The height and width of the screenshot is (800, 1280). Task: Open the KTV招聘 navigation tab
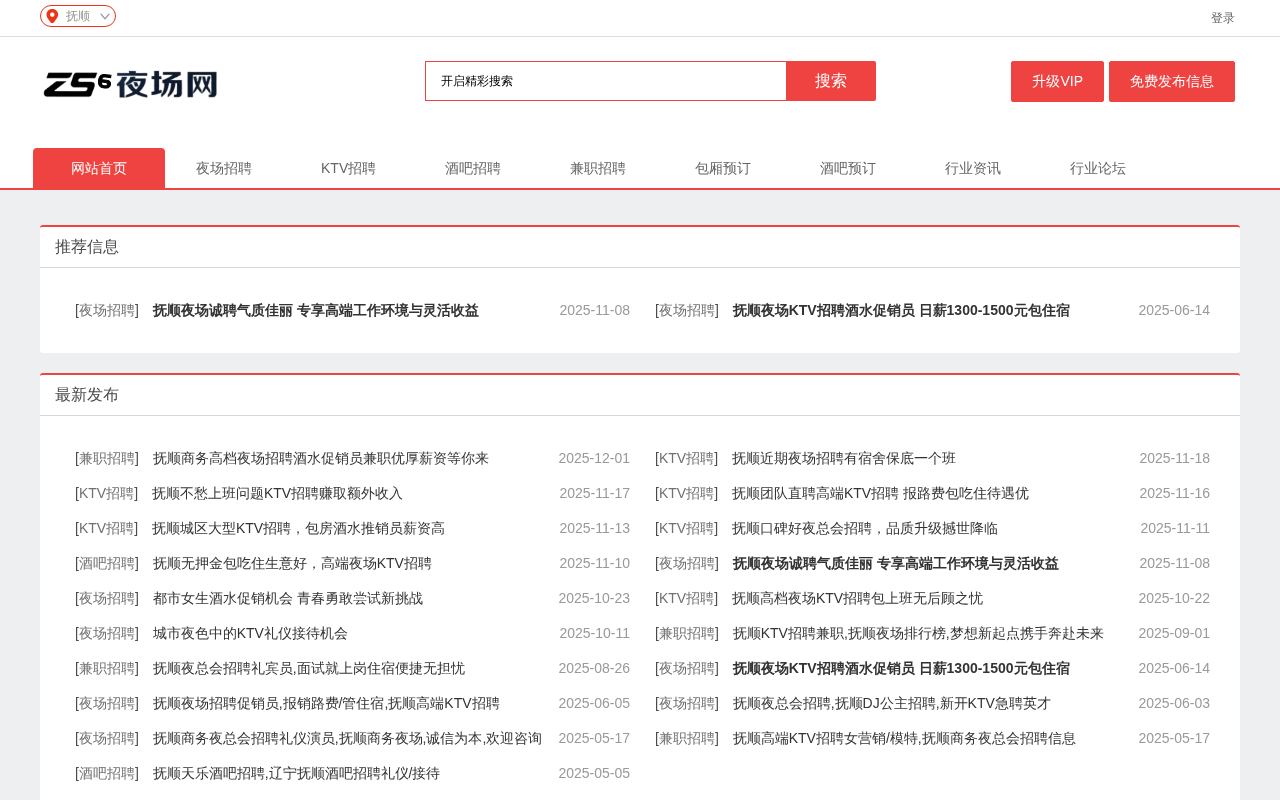coord(348,168)
